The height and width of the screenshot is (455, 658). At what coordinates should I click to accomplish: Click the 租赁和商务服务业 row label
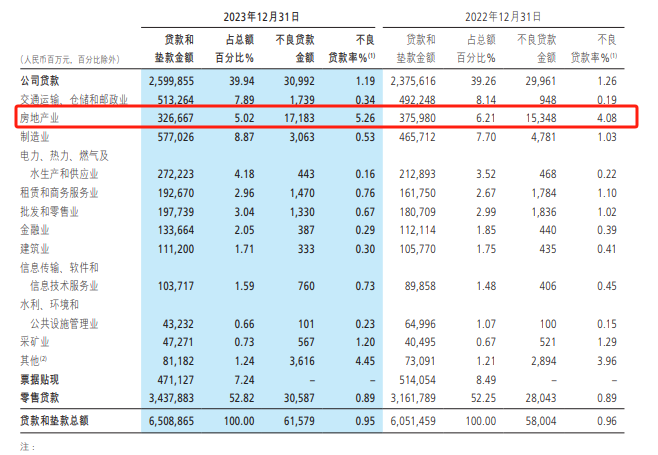[59, 193]
